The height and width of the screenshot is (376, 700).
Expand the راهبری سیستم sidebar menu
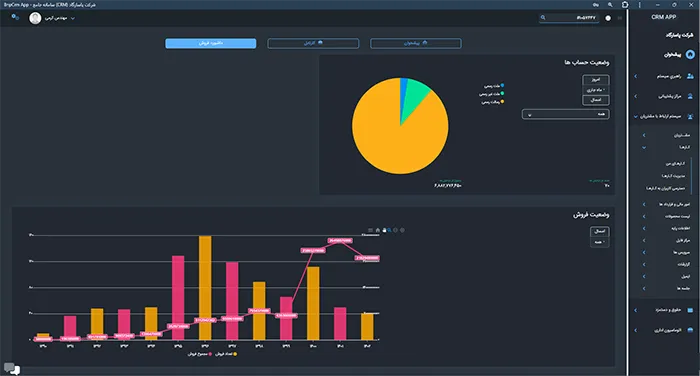click(664, 76)
